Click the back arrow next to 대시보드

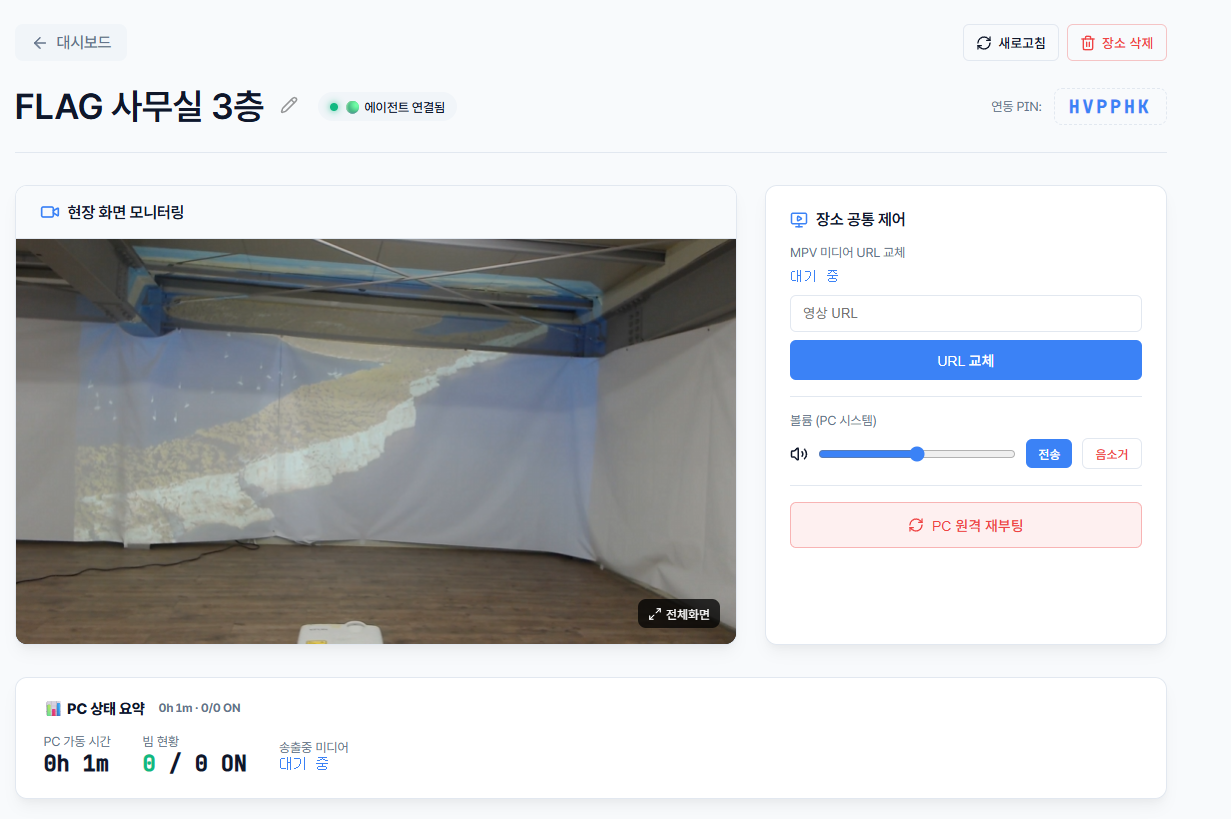click(x=38, y=42)
